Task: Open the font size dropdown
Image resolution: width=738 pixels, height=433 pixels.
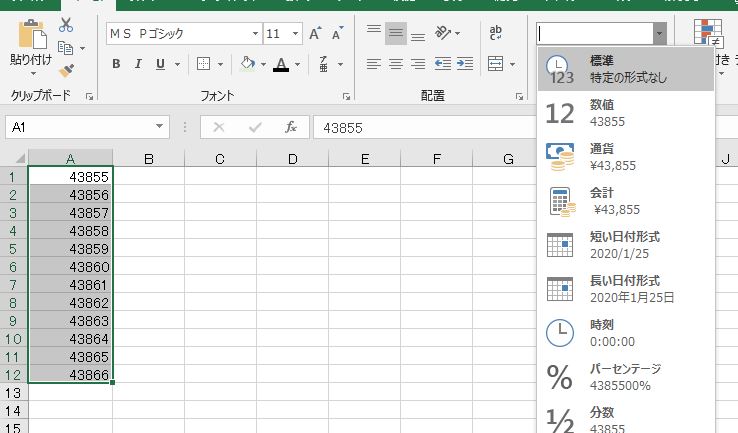Action: click(296, 33)
